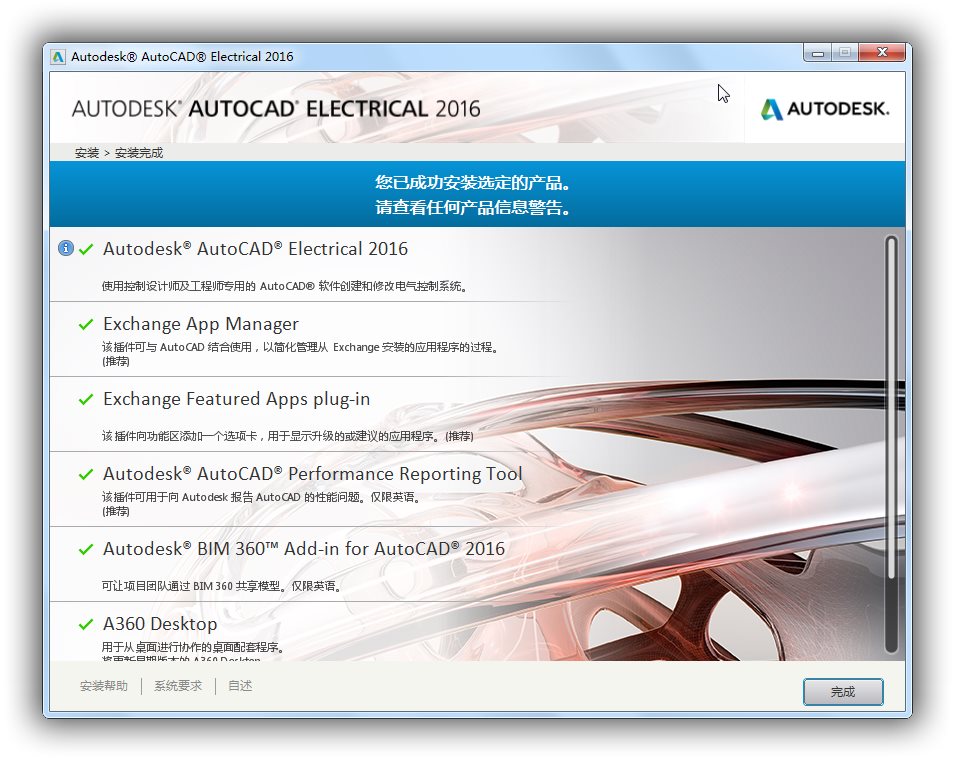The image size is (955, 761).
Task: Click the description 使用控制设计师及工程师专用的 AutoCAD
Action: pyautogui.click(x=284, y=286)
